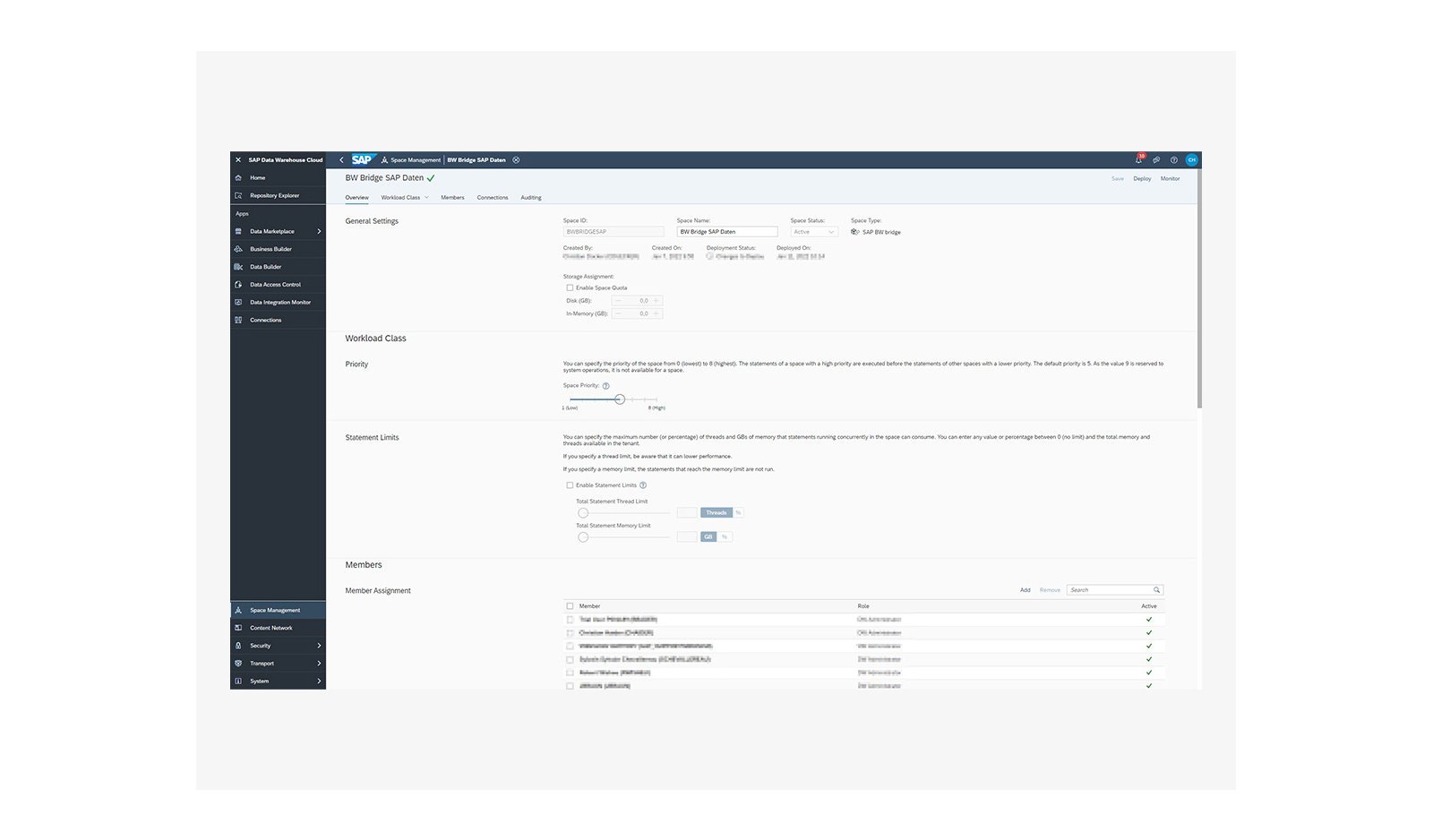Expand the Security submenu chevron
Viewport: 1433px width, 840px height.
click(x=319, y=646)
